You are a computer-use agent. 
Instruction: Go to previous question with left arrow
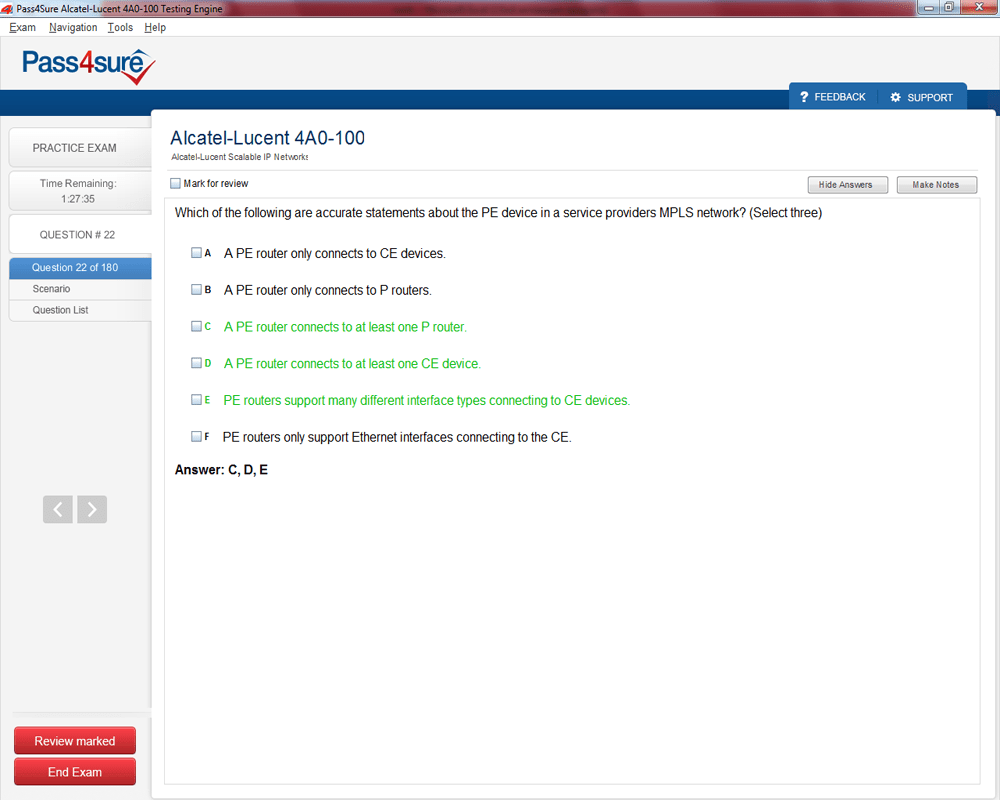(58, 509)
